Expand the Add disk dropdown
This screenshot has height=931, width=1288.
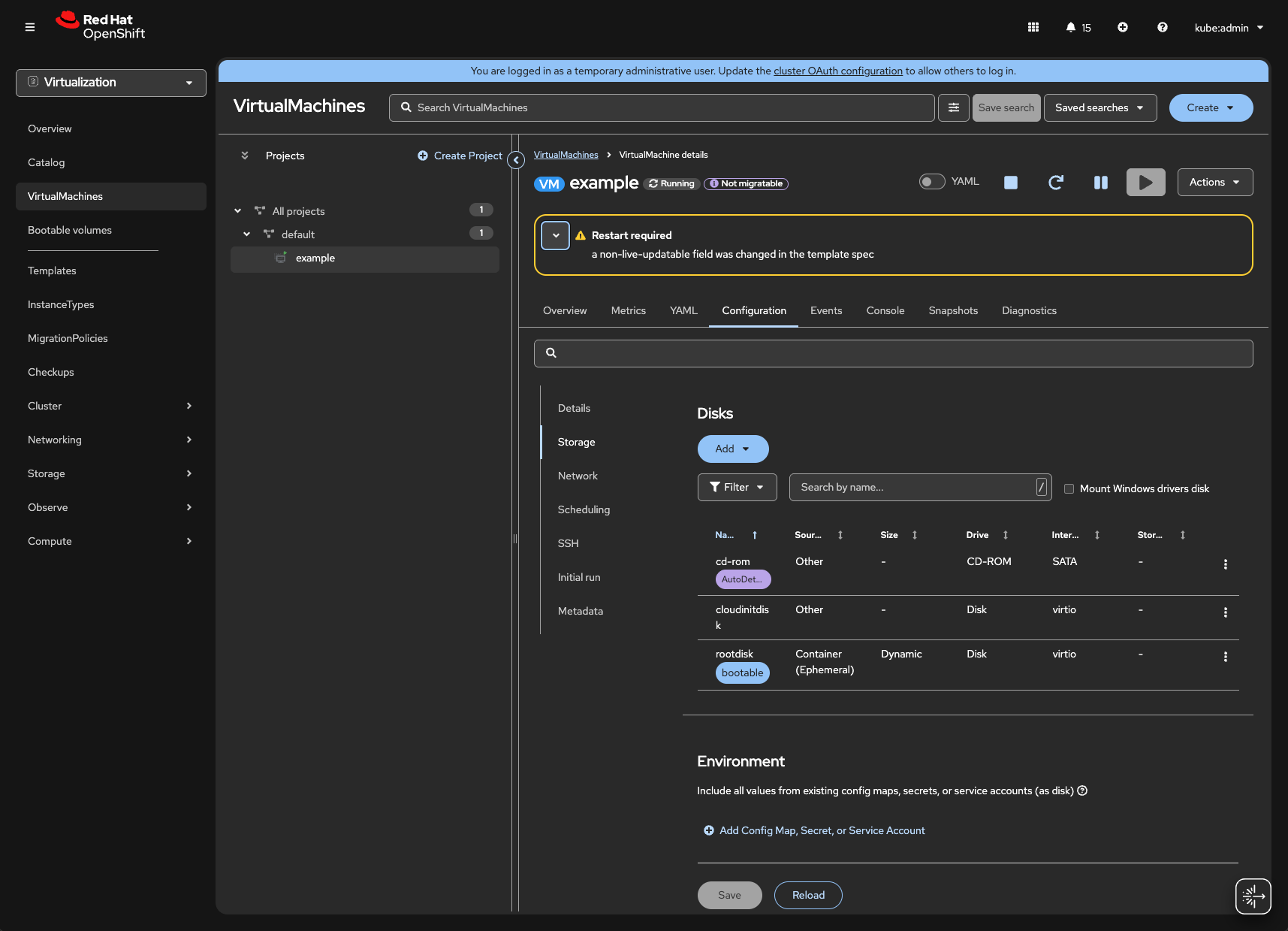pyautogui.click(x=732, y=449)
